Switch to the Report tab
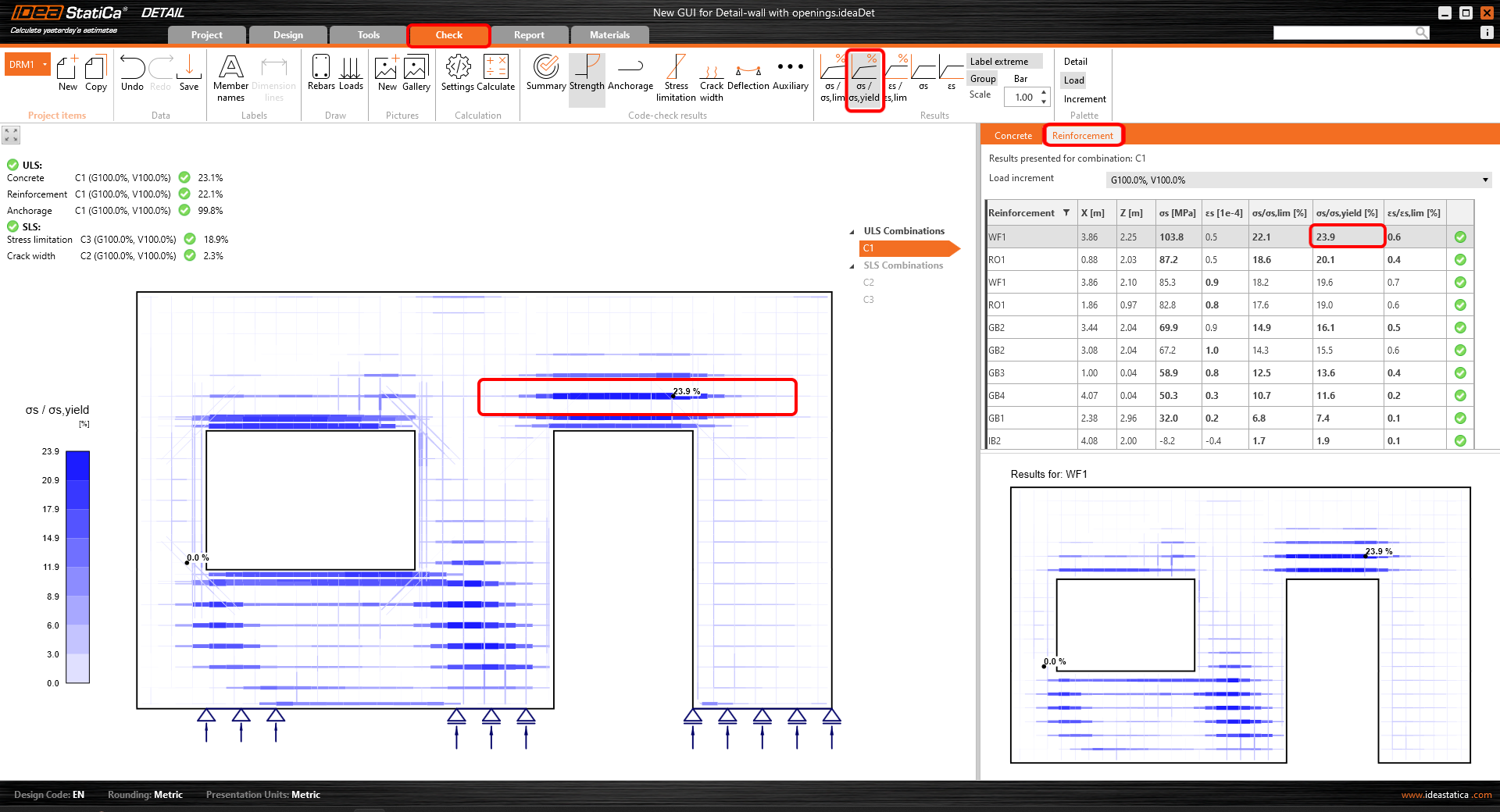This screenshot has height=812, width=1500. (x=529, y=35)
